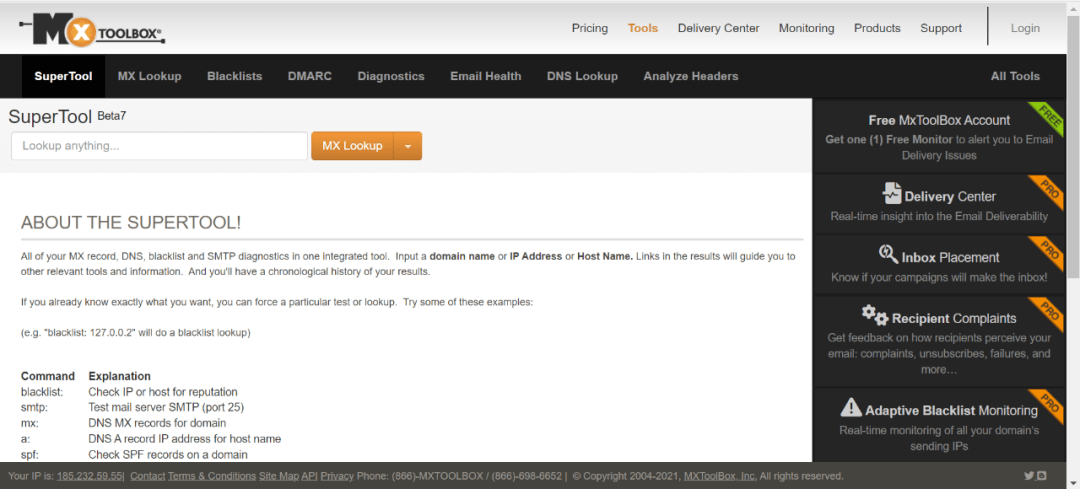
Task: Click Tools in the top navigation
Action: (643, 28)
